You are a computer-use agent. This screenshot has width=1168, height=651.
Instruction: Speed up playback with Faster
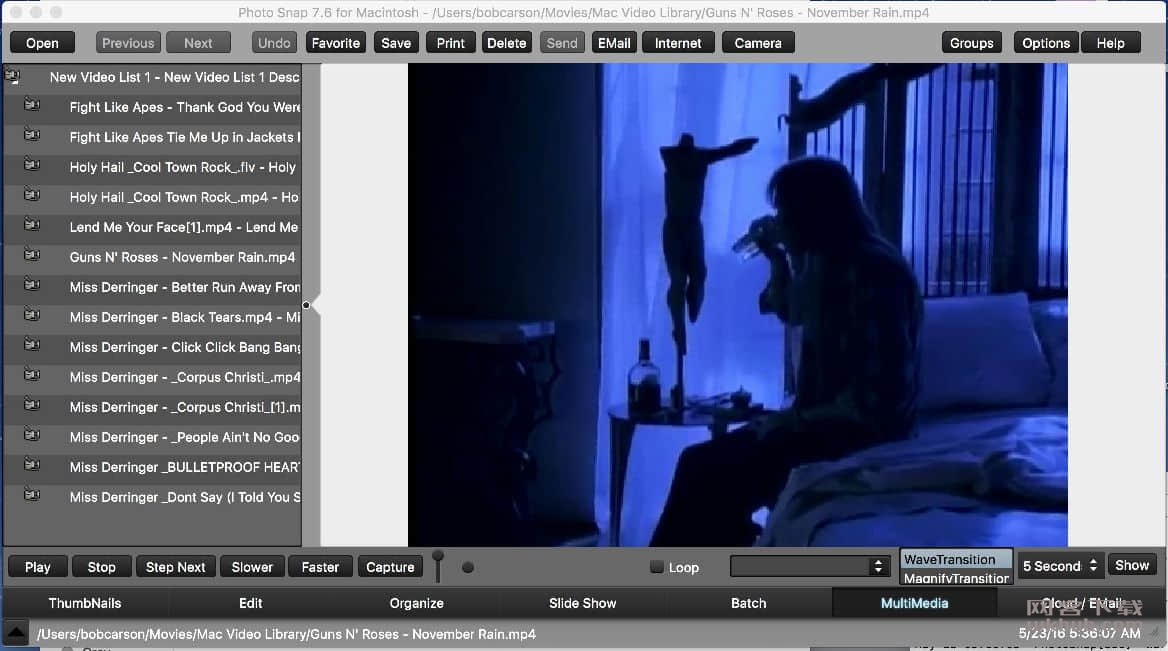(x=320, y=567)
